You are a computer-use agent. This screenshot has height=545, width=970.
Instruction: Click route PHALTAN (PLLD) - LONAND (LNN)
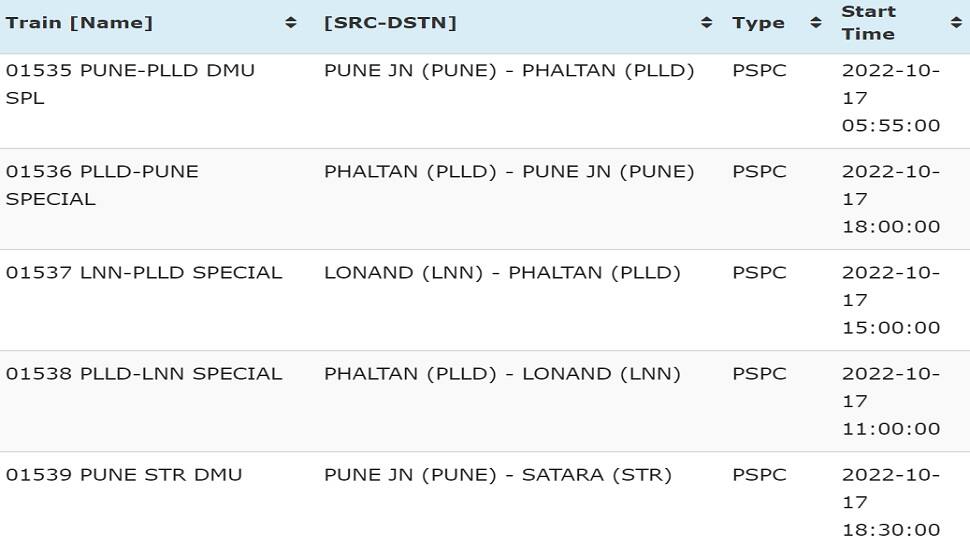[502, 374]
